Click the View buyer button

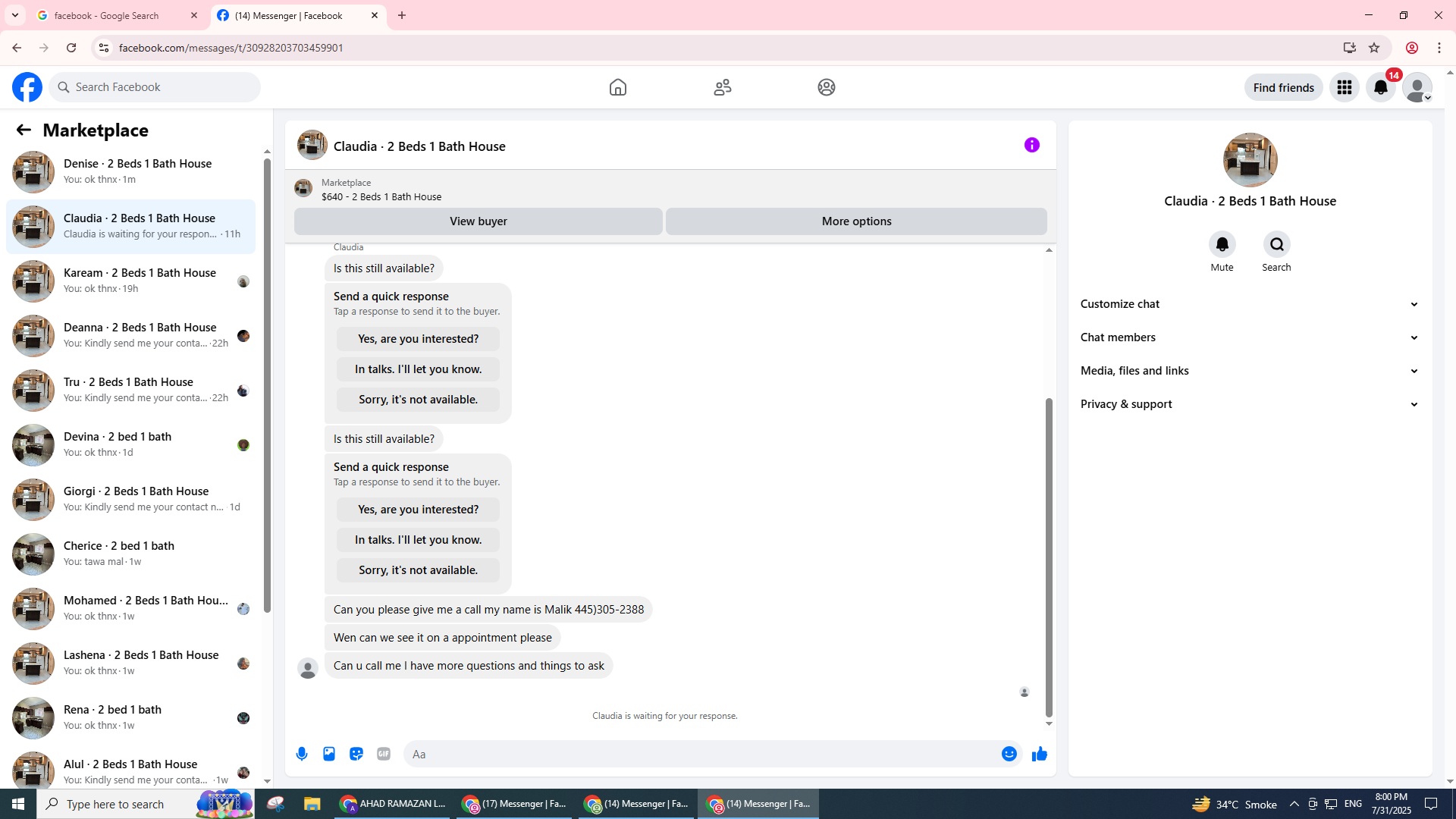478,221
